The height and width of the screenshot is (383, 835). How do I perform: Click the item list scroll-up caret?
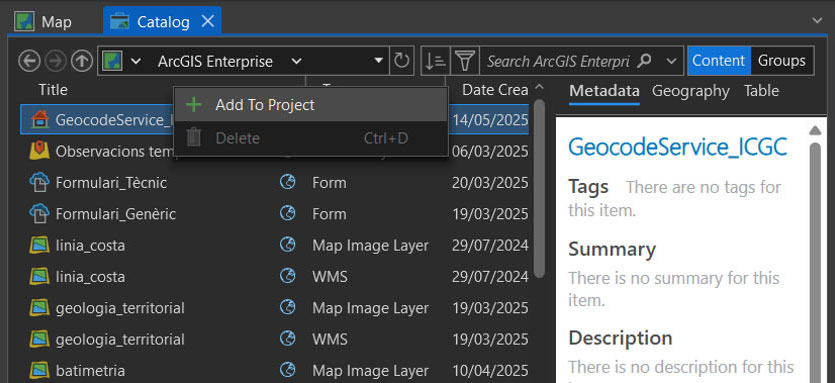539,86
